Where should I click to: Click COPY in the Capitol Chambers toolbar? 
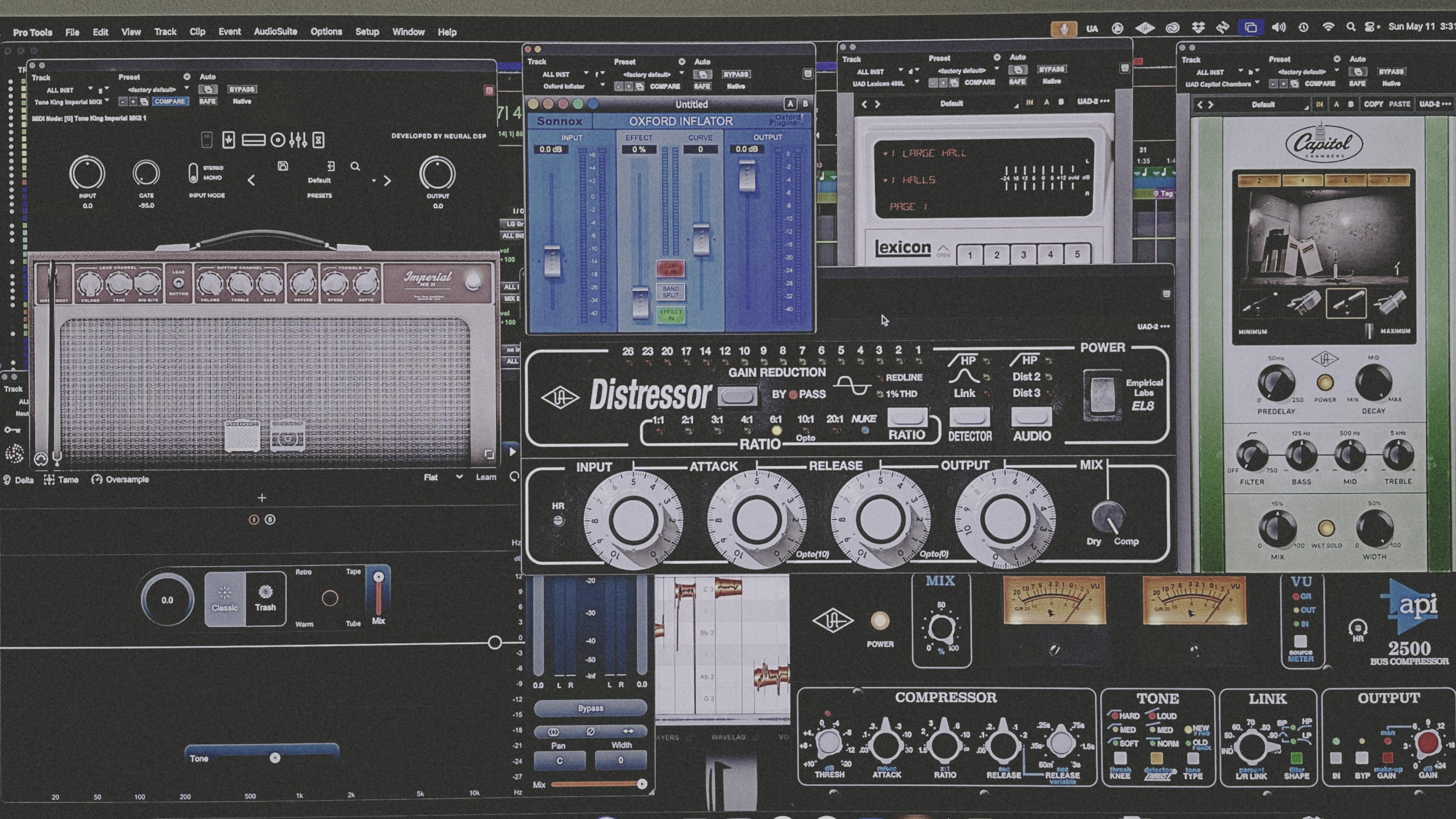click(1373, 104)
